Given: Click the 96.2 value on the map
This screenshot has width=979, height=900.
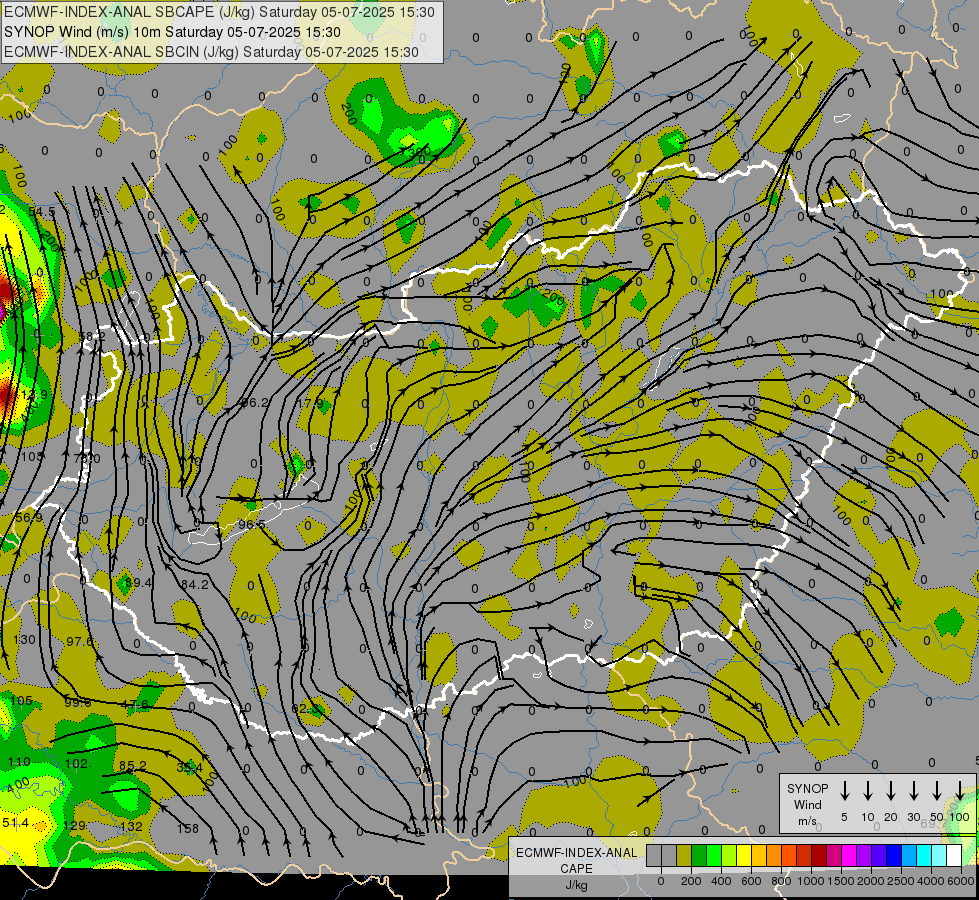Looking at the screenshot, I should point(255,403).
